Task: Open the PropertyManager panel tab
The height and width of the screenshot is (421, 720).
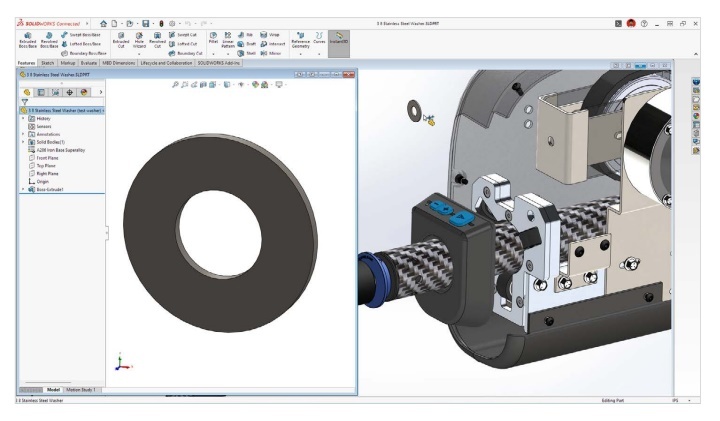Action: tap(41, 92)
